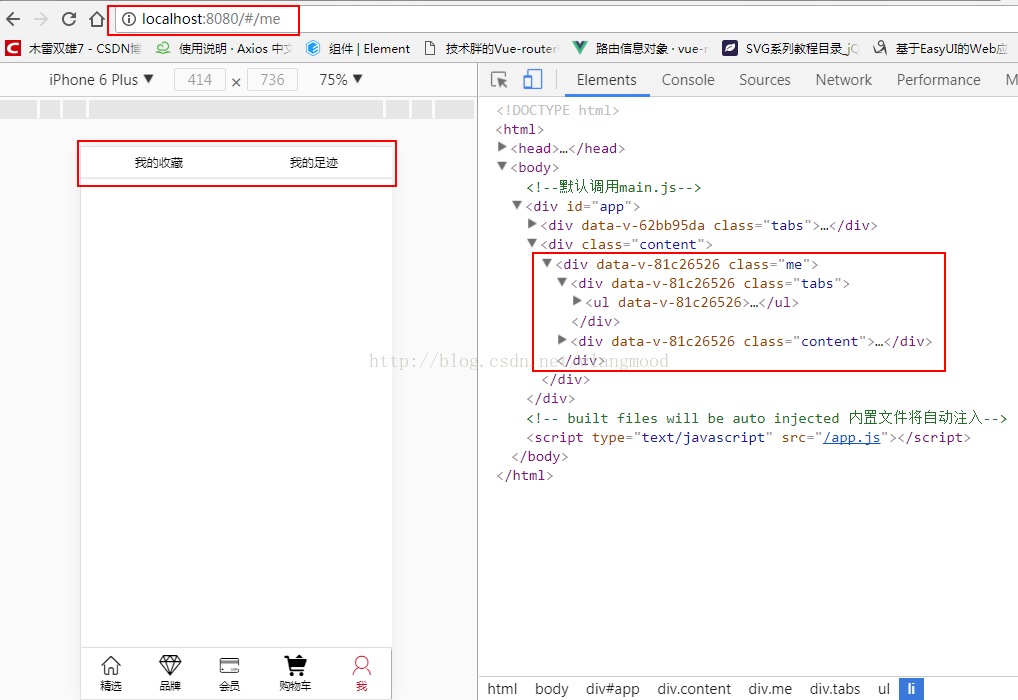1018x700 pixels.
Task: Select html in the breadcrumb bar
Action: (x=502, y=689)
